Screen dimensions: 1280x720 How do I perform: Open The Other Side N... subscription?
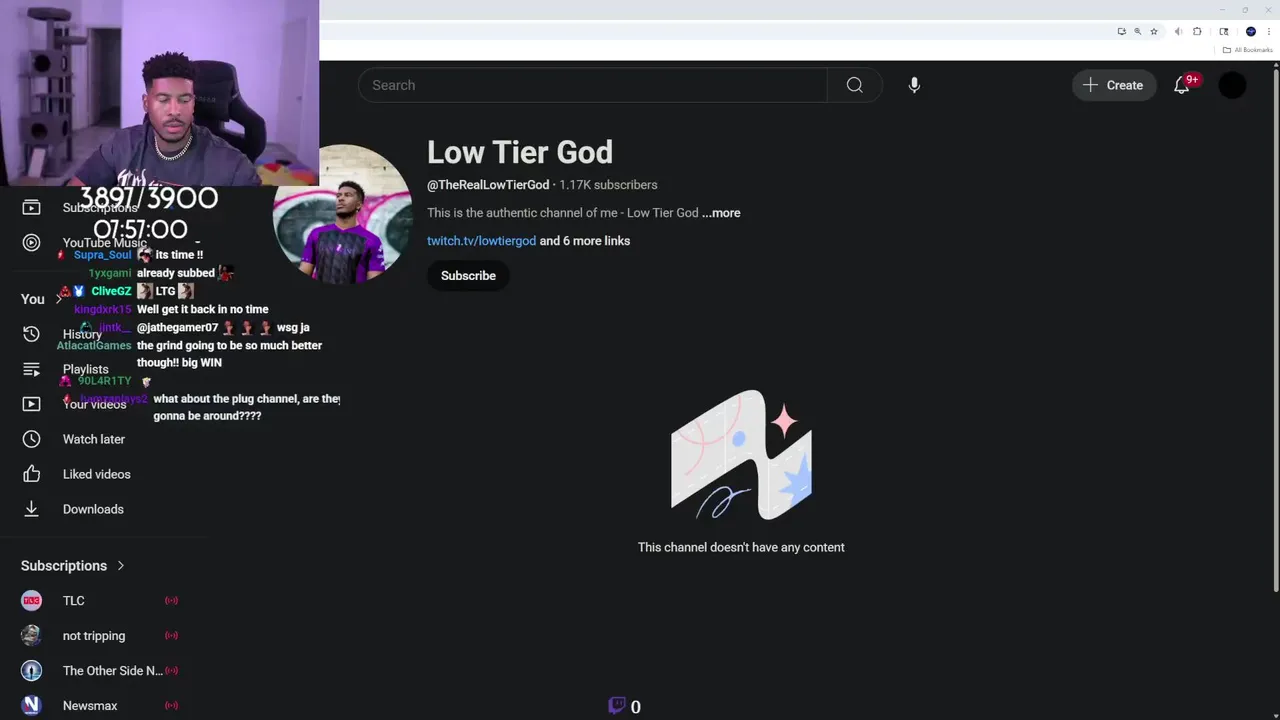(113, 671)
